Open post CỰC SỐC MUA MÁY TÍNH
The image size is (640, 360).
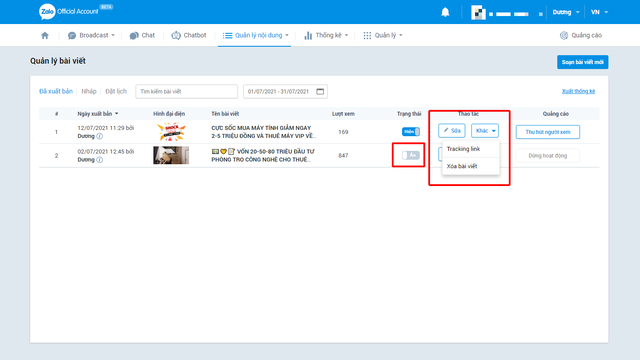(x=264, y=132)
